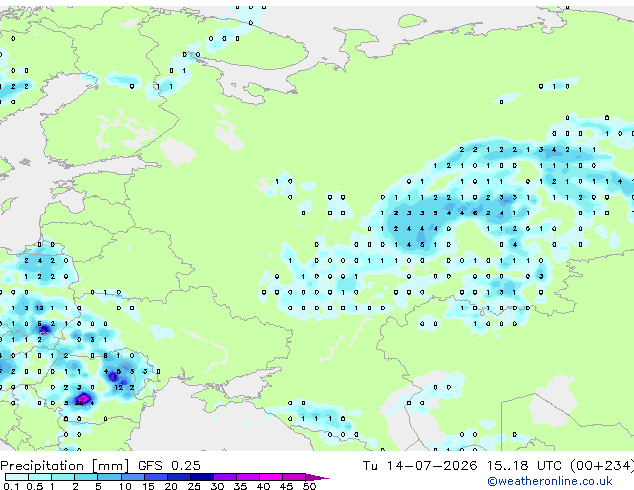This screenshot has height=490, width=634.
Task: Click the '10' legend scale label
Action: (x=125, y=486)
